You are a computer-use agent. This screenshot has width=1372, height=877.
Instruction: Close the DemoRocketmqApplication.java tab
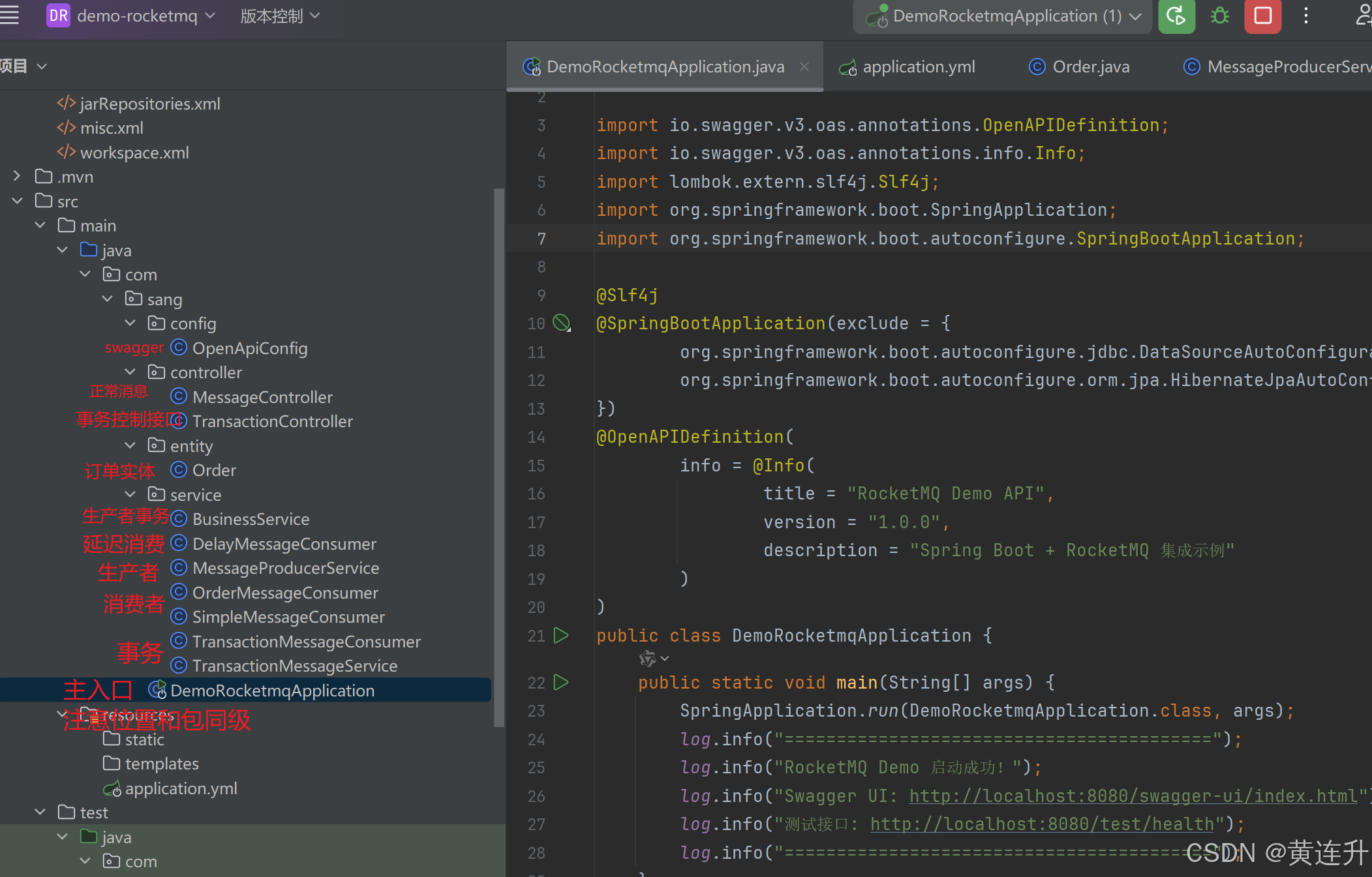[804, 67]
